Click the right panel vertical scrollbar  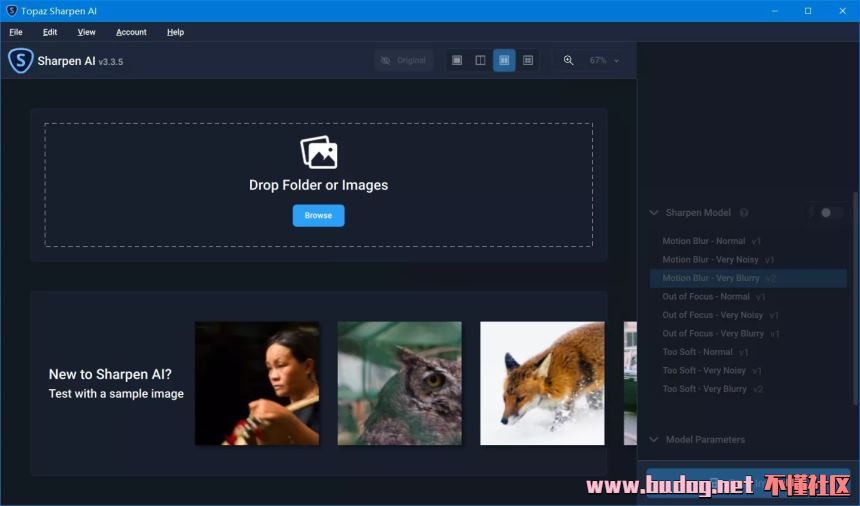pyautogui.click(x=856, y=299)
